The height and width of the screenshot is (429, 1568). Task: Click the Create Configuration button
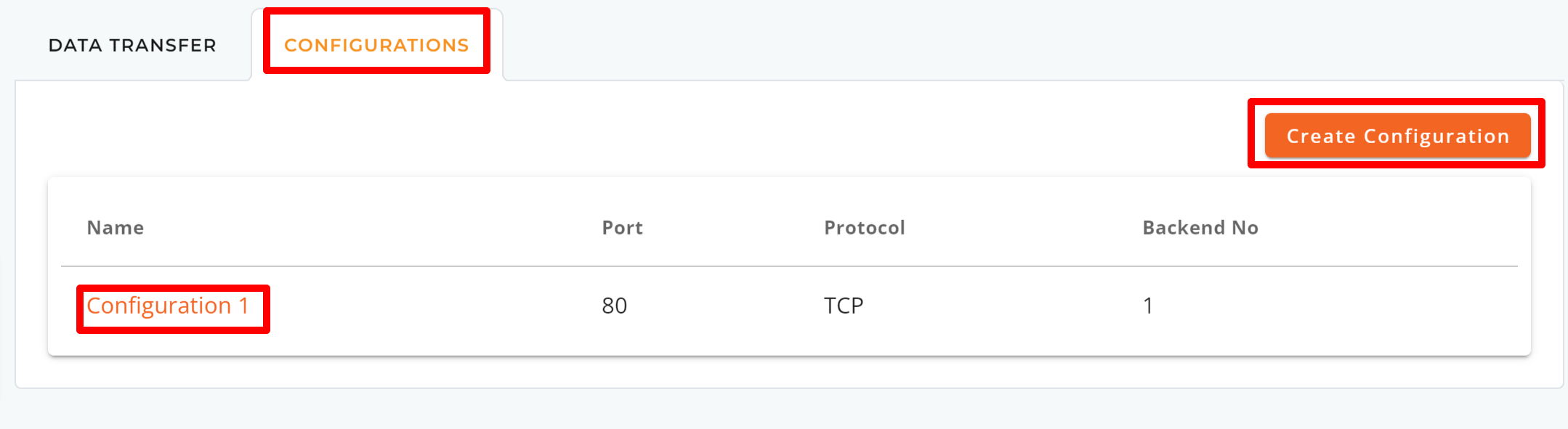pos(1397,136)
